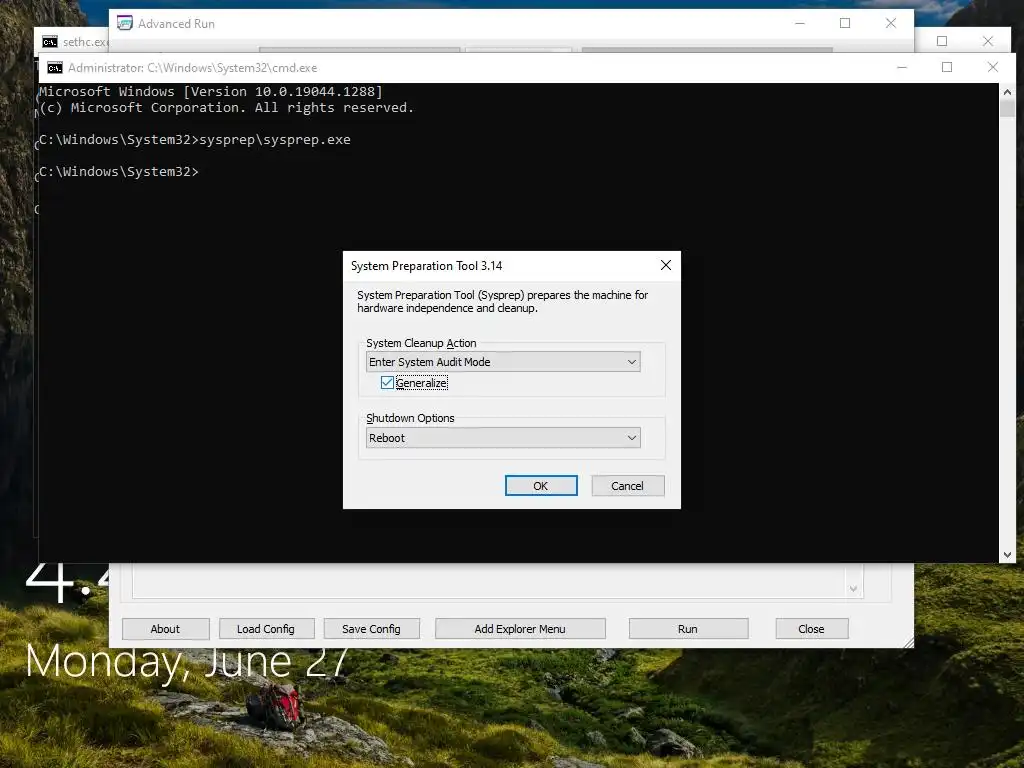Click the cmd.exe window title icon
The width and height of the screenshot is (1024, 768).
pos(55,68)
